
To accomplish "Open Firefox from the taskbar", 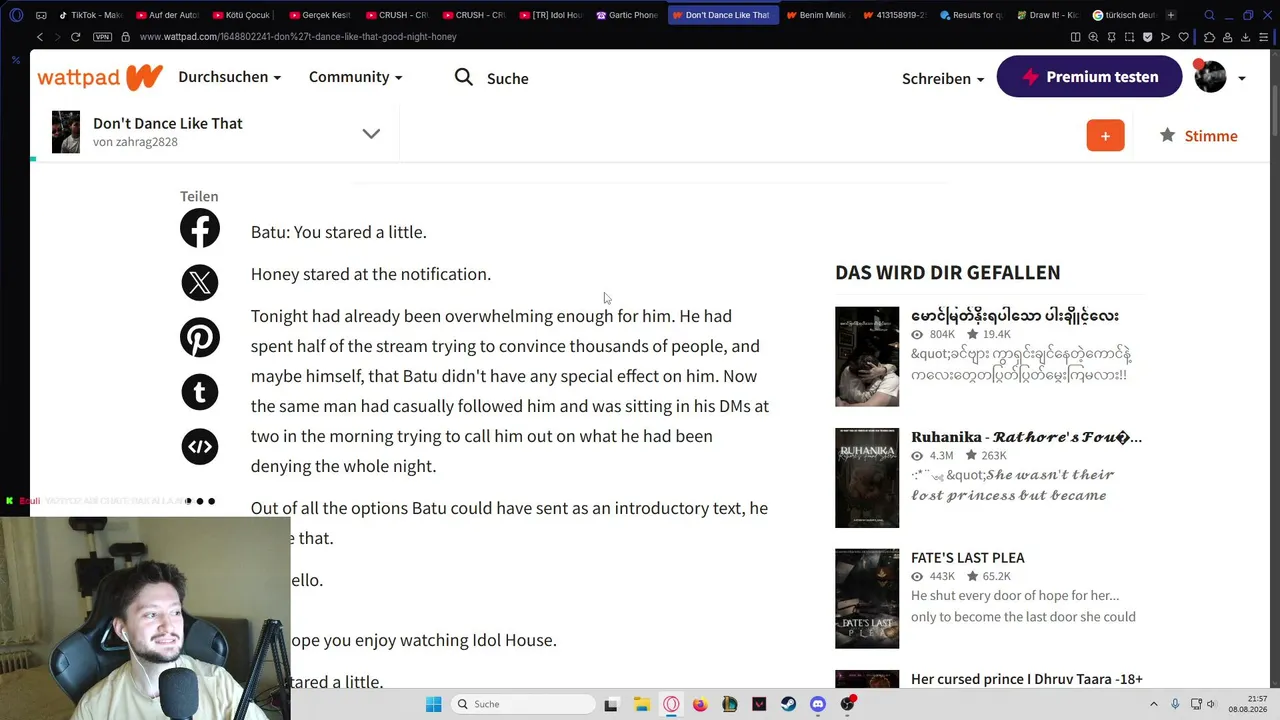I will (700, 704).
